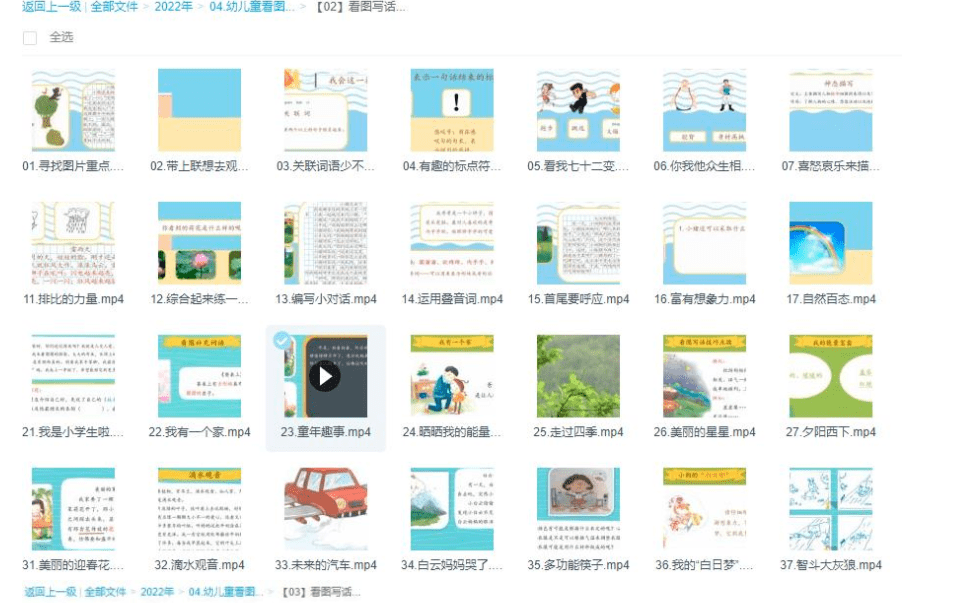Open thumbnail of 37.智斗大灰狼.mp4
This screenshot has height=603, width=973.
pos(831,509)
